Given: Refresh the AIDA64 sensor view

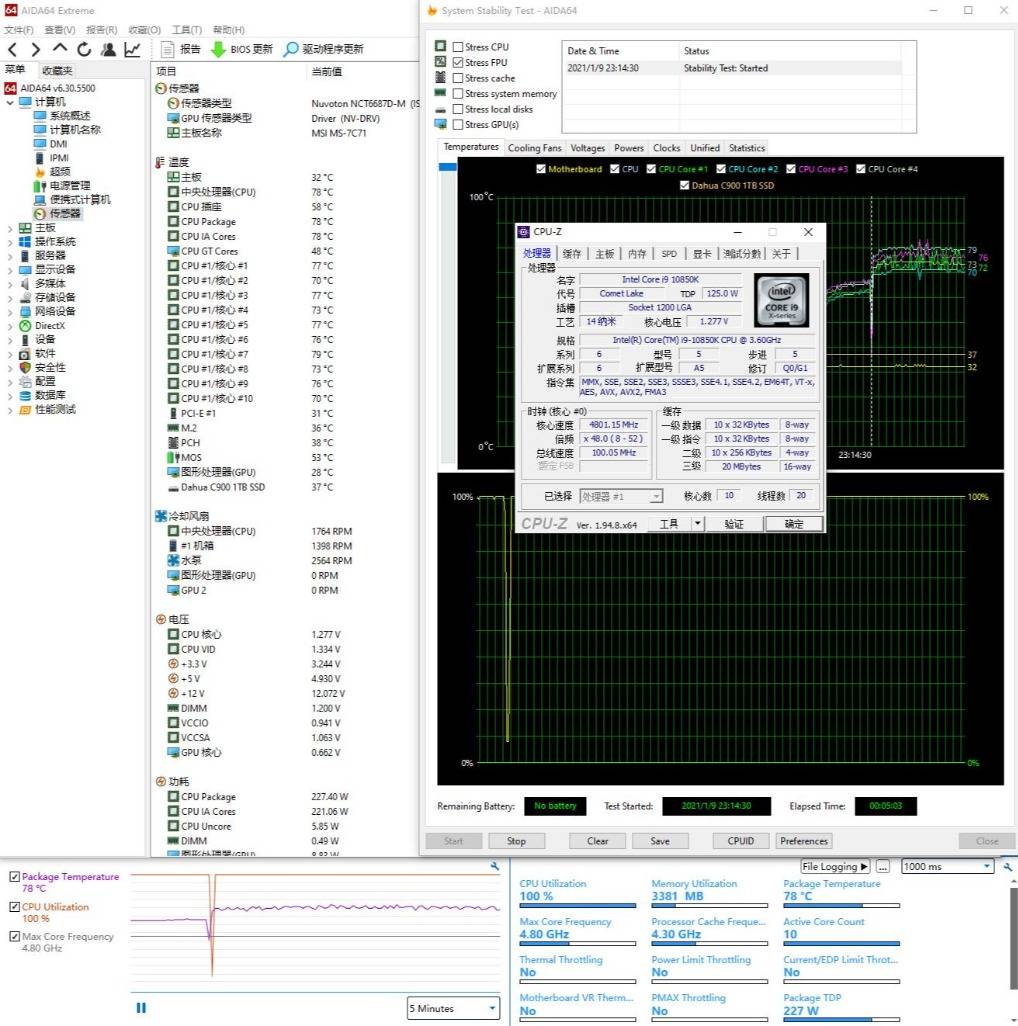Looking at the screenshot, I should point(84,49).
